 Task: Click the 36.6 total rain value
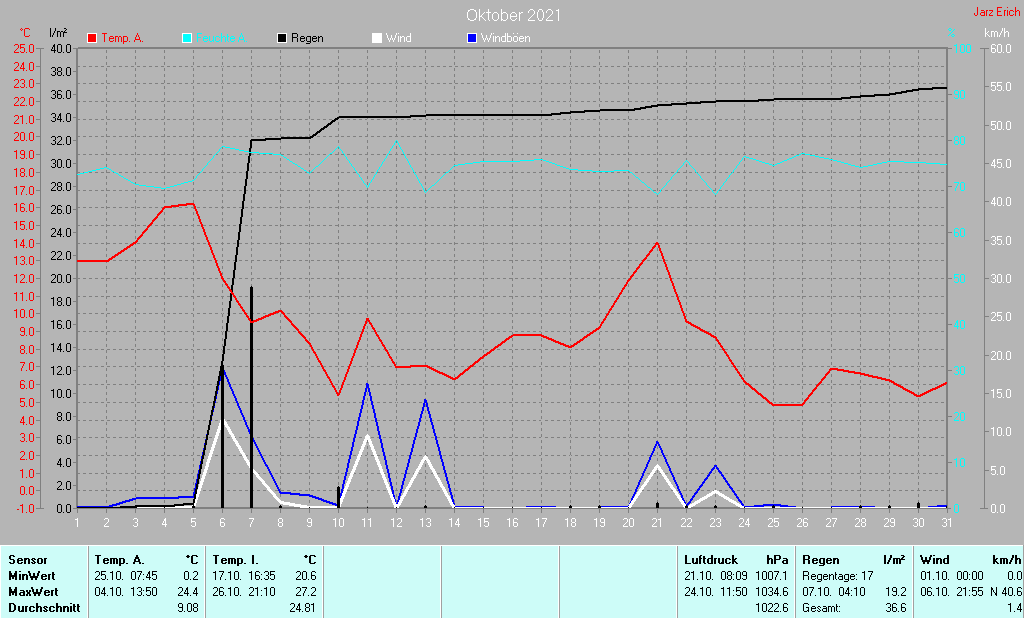coord(895,608)
